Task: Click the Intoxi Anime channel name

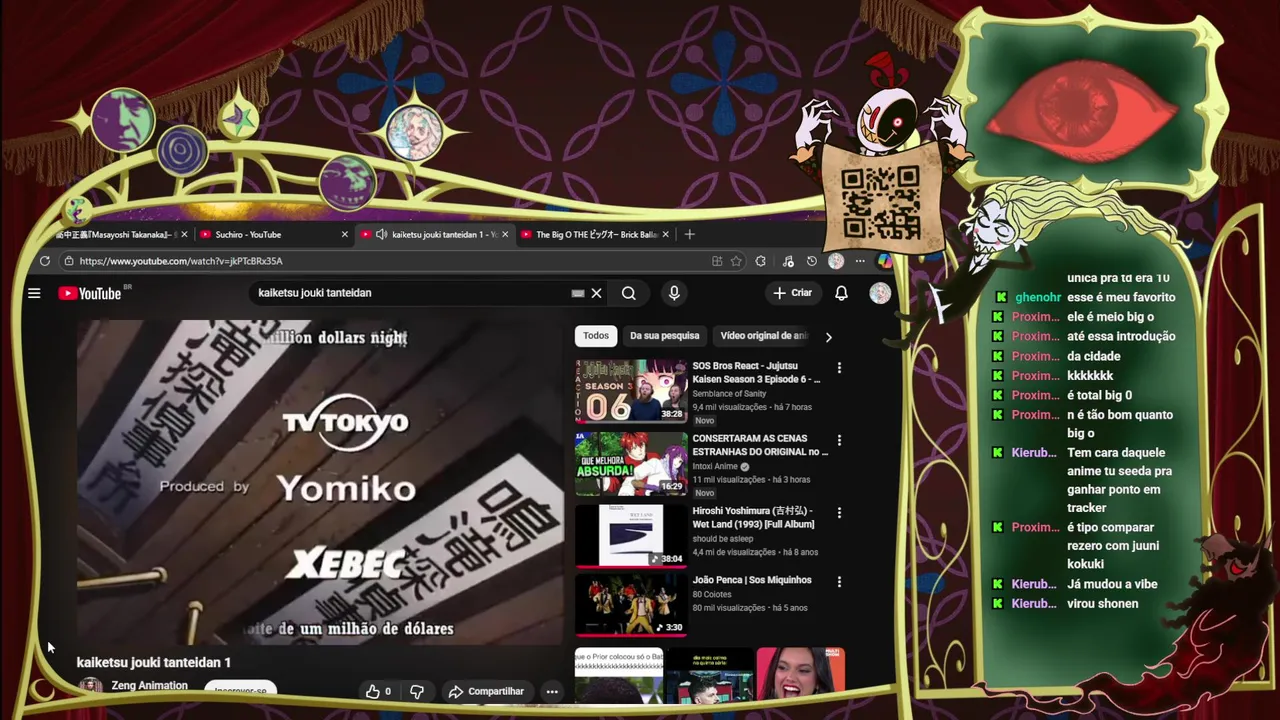Action: (715, 466)
